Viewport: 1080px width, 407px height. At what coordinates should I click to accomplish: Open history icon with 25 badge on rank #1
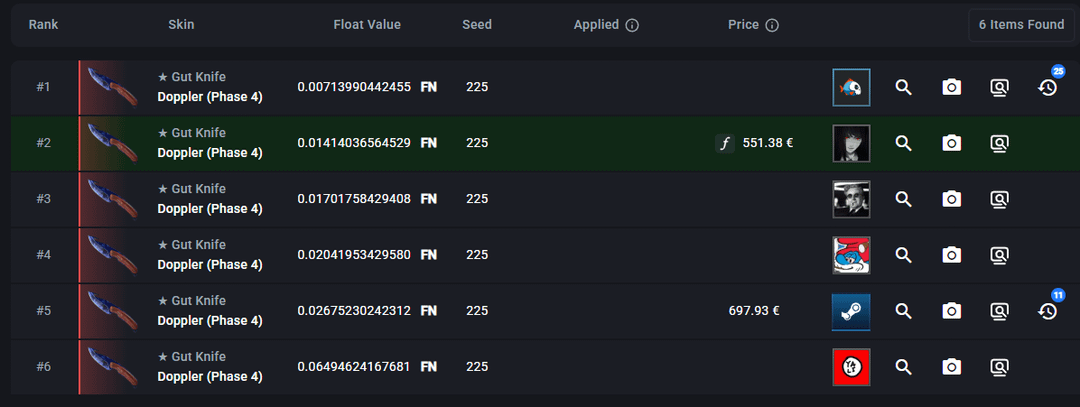[x=1048, y=87]
